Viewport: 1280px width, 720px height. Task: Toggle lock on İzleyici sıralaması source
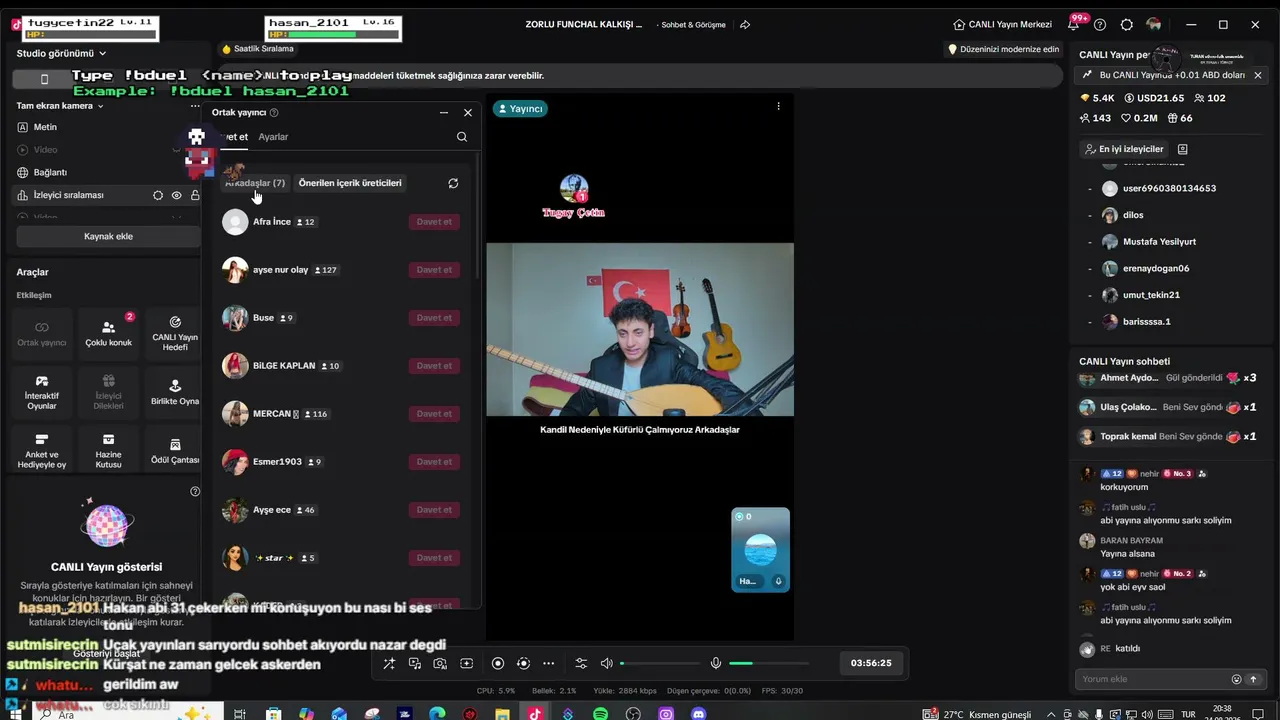(195, 195)
